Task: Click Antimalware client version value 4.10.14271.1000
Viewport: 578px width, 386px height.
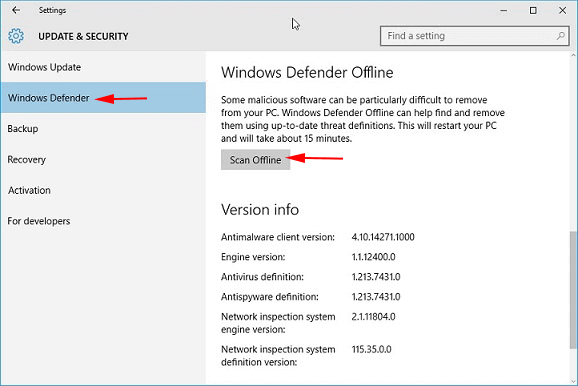Action: coord(383,237)
